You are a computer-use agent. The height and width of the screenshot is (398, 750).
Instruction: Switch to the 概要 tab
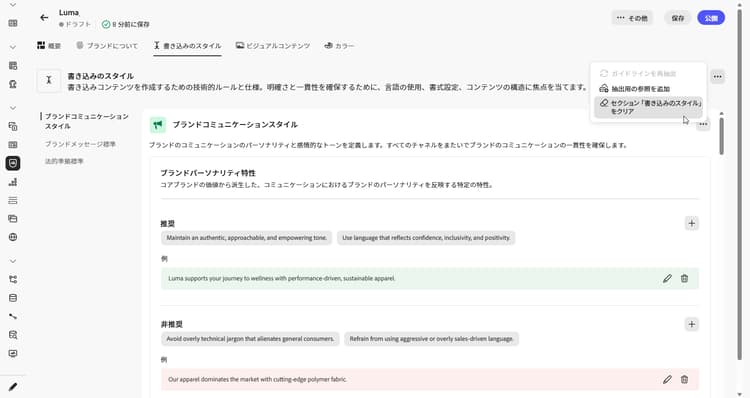point(49,45)
